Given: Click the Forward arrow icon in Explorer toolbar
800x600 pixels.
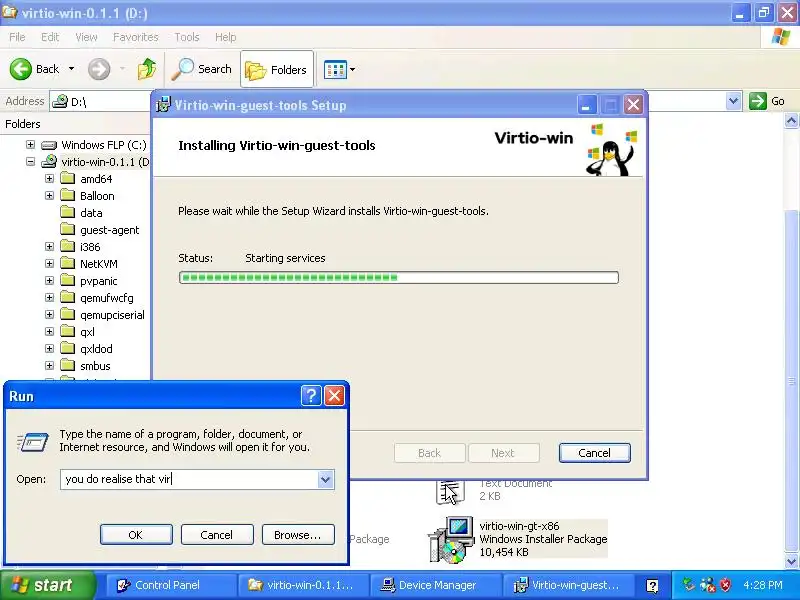Looking at the screenshot, I should pyautogui.click(x=98, y=69).
